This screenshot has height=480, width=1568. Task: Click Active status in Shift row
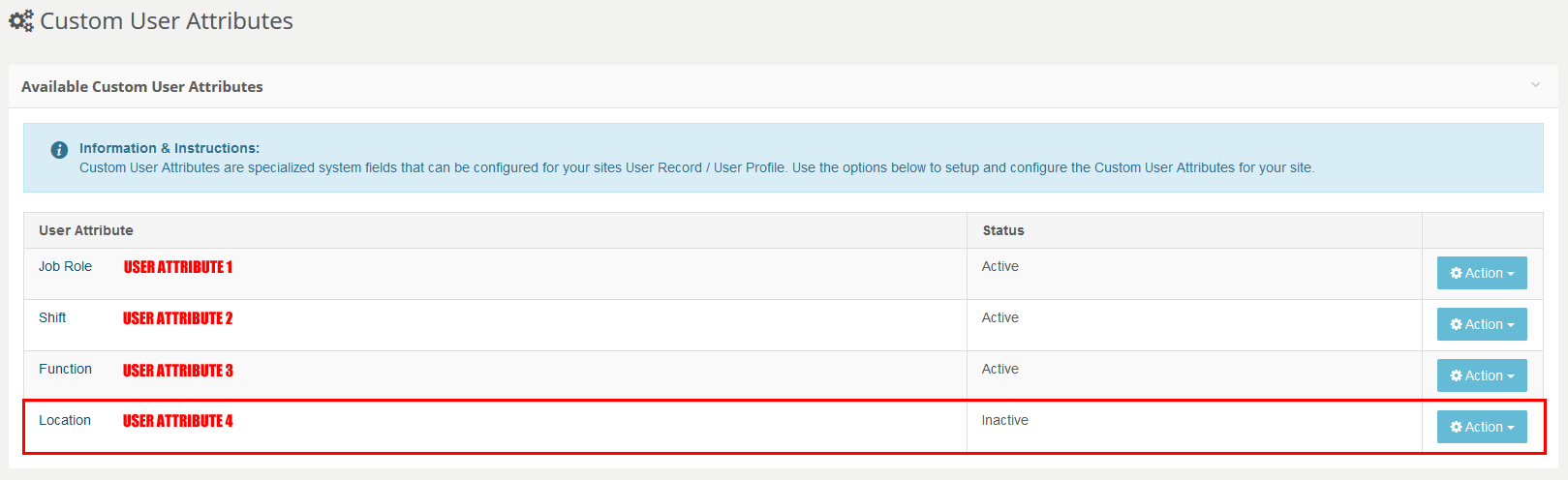tap(1000, 317)
